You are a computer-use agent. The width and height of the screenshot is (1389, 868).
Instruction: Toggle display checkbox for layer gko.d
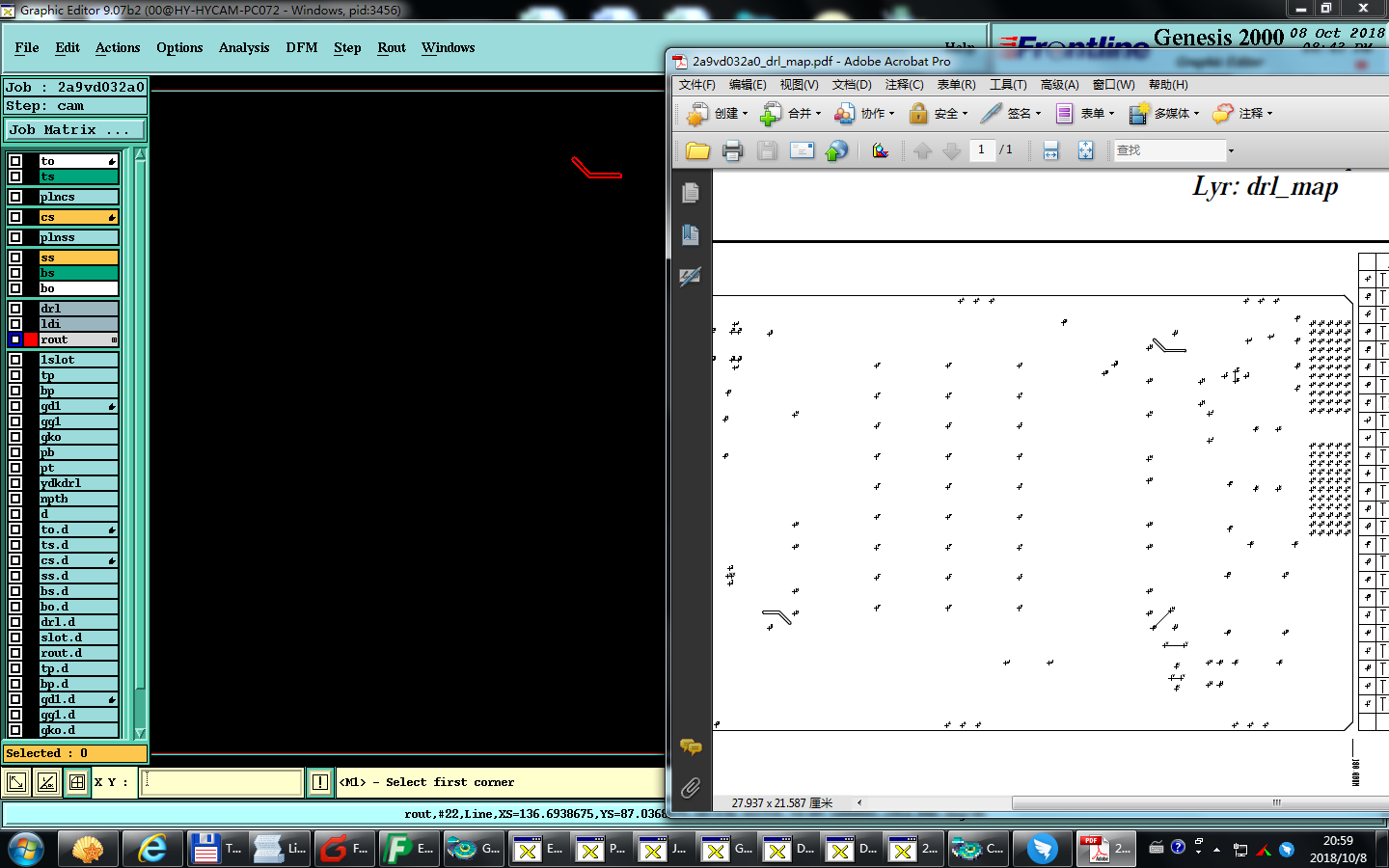tap(15, 730)
